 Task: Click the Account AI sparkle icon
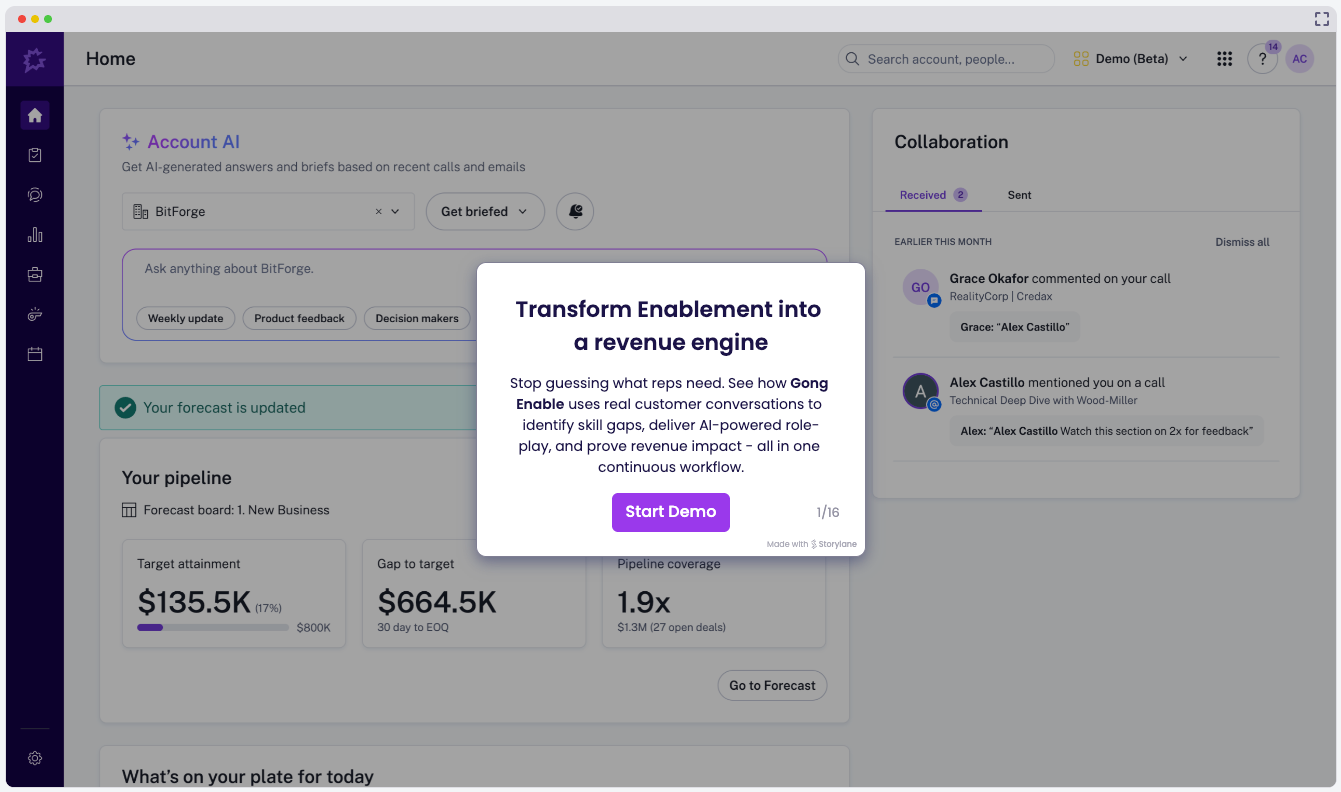(131, 142)
